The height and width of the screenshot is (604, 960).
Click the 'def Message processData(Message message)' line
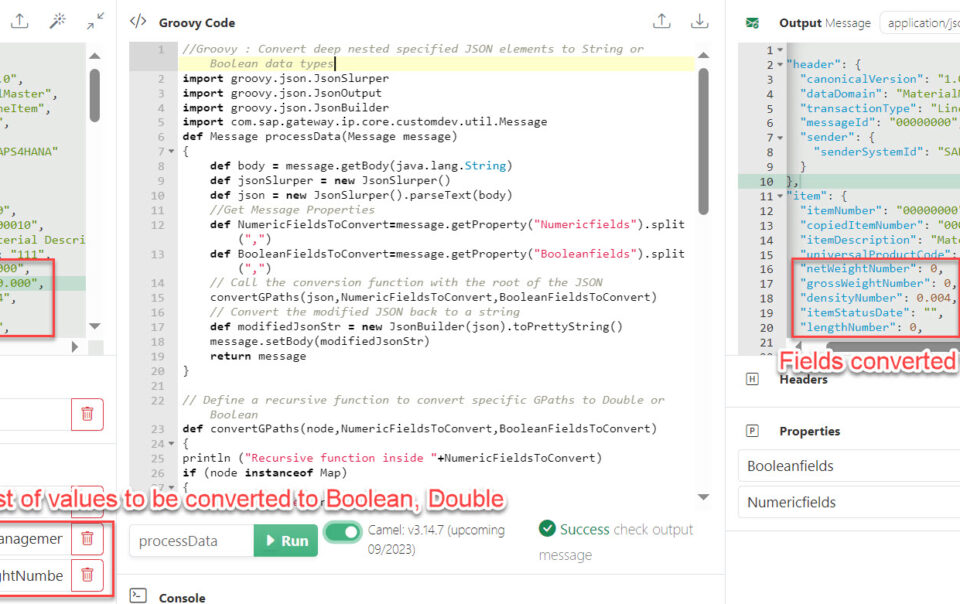click(x=320, y=136)
